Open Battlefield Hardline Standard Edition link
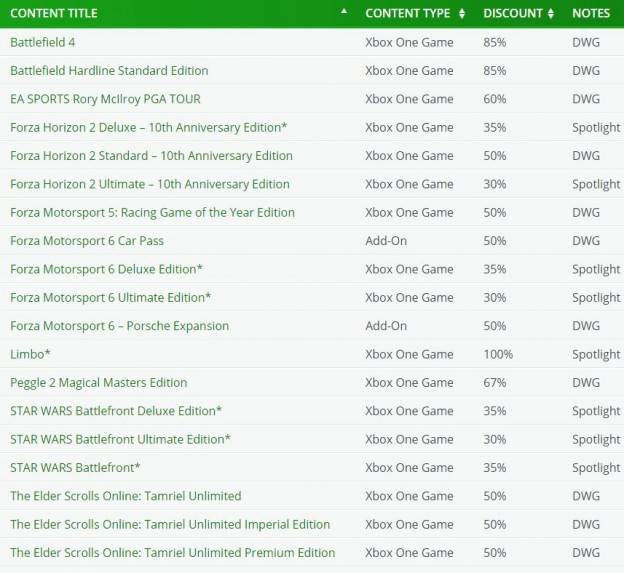This screenshot has width=624, height=573. point(109,70)
